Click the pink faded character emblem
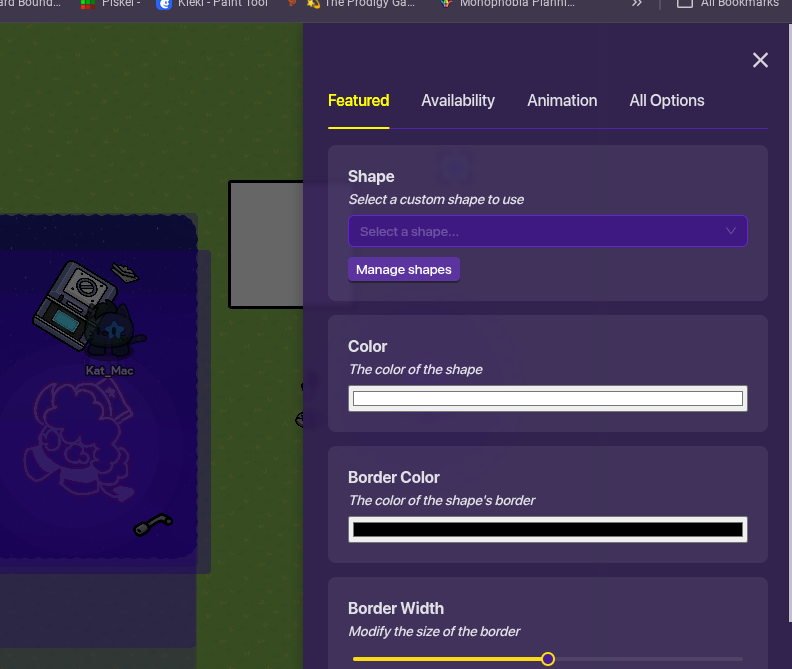 75,435
